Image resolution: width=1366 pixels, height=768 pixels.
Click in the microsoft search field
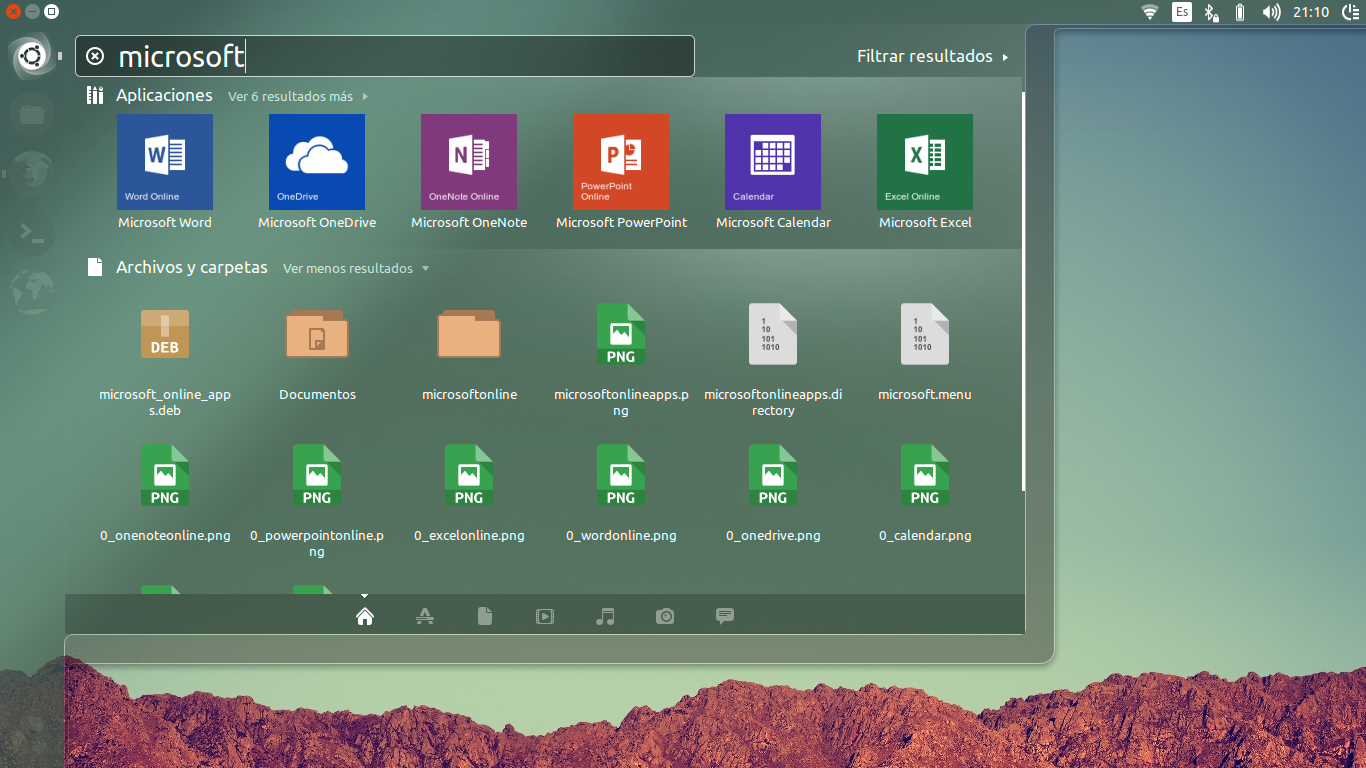point(385,56)
